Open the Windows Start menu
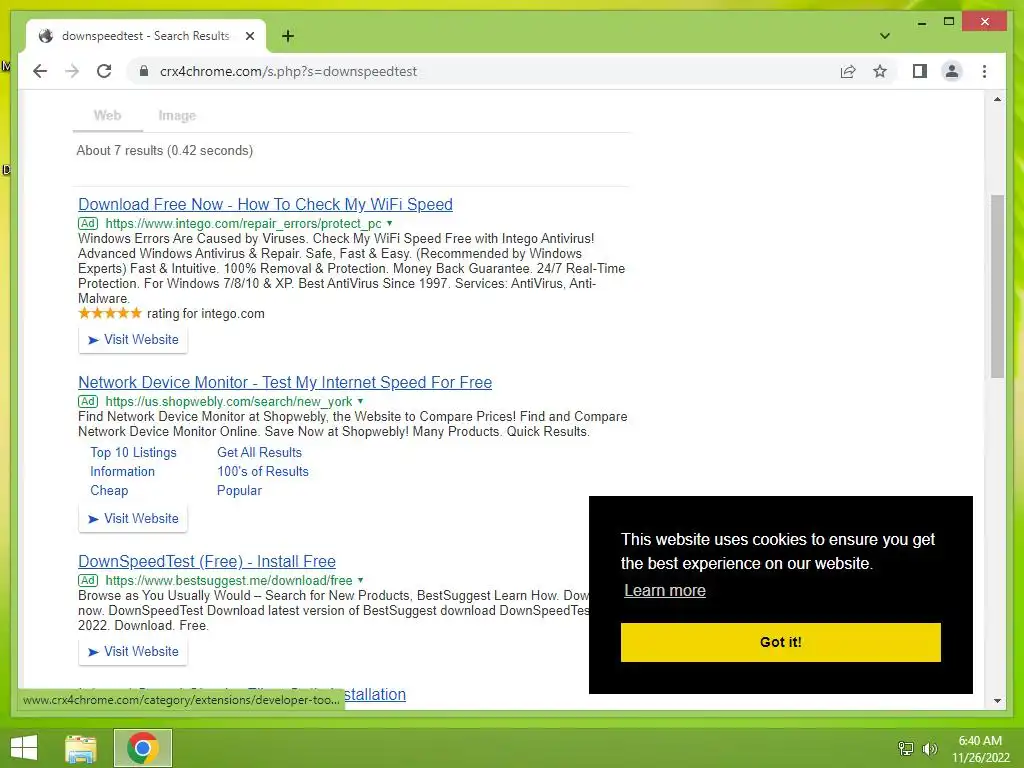Image resolution: width=1024 pixels, height=768 pixels. [x=24, y=748]
